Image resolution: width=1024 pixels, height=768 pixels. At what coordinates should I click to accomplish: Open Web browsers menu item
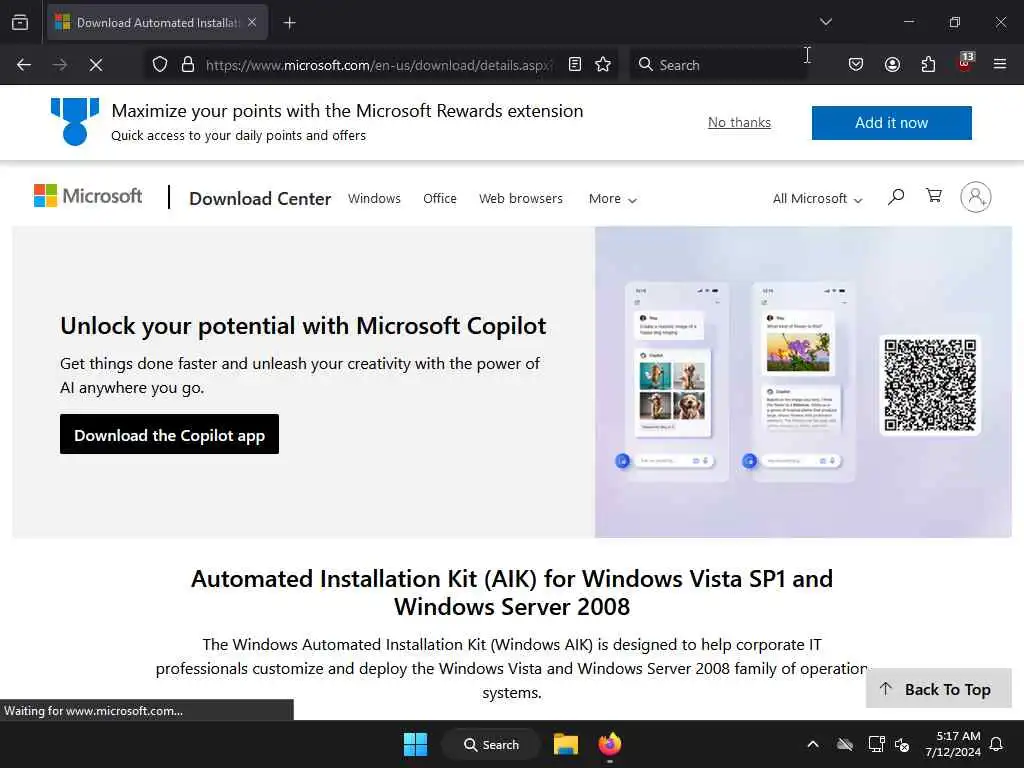(520, 199)
